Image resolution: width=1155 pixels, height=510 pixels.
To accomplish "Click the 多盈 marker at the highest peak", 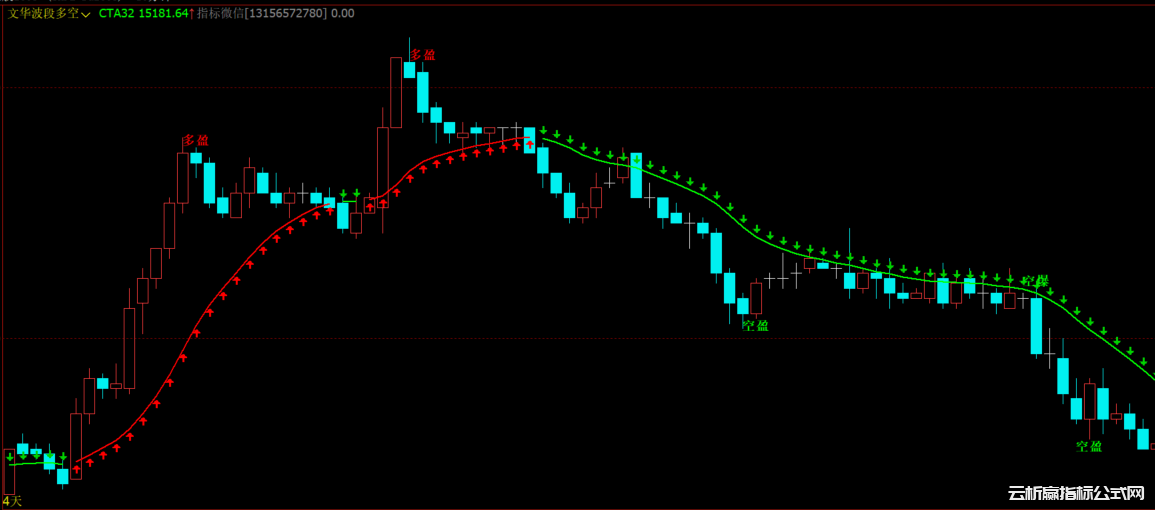I will (423, 54).
